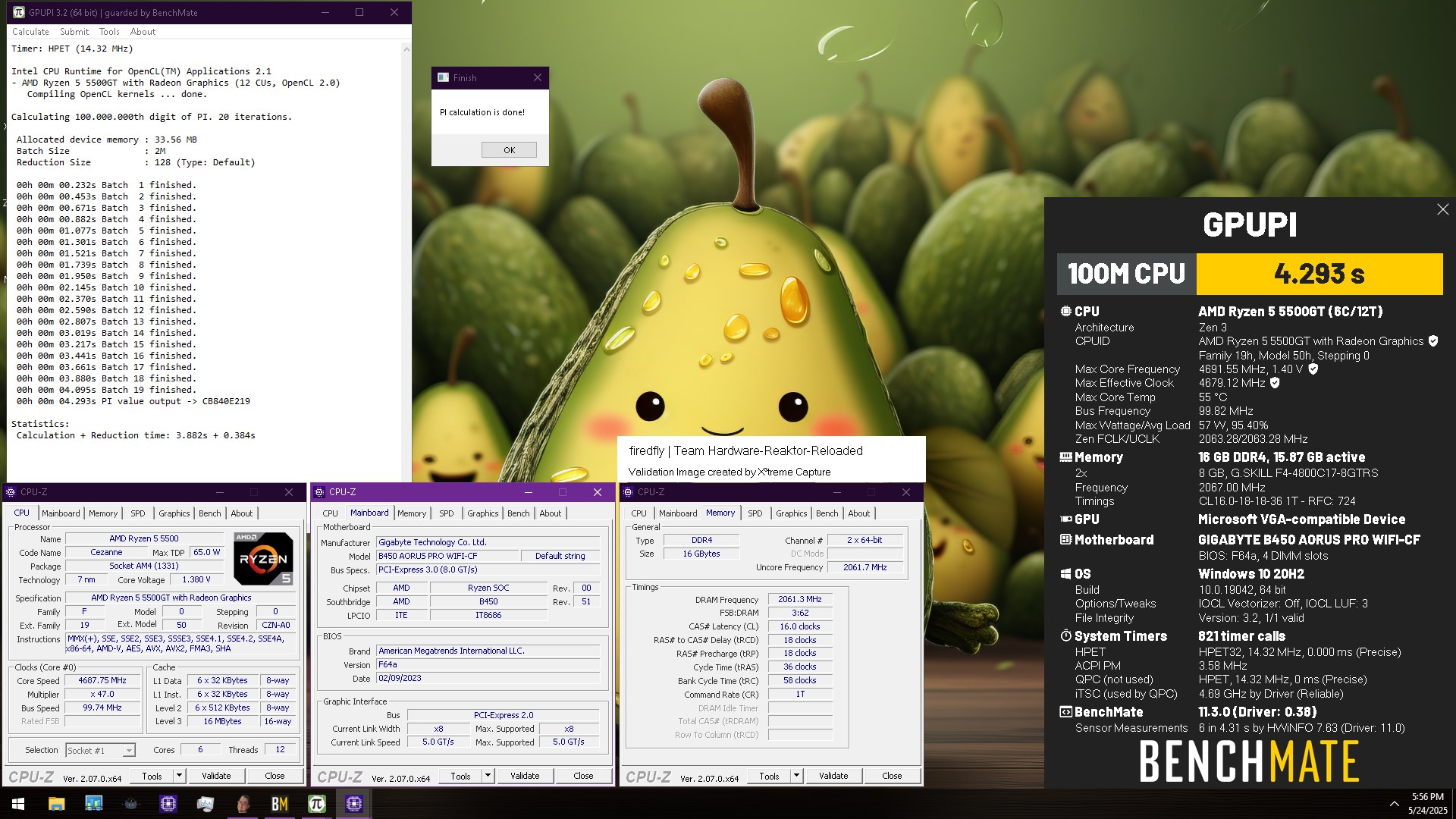This screenshot has height=819, width=1456.
Task: Click Close button in CPU-Z Mainboard window
Action: coord(583,776)
